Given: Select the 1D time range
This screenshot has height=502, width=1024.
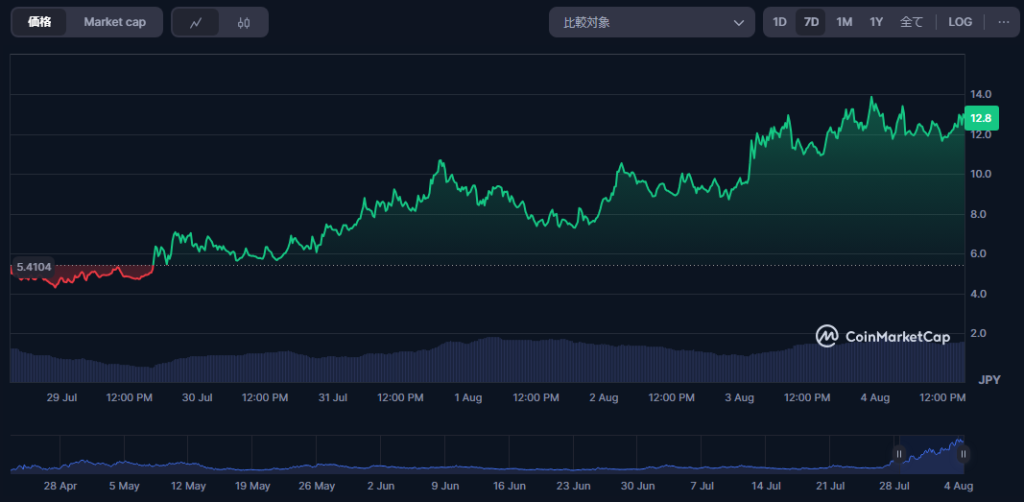Looking at the screenshot, I should pos(780,22).
